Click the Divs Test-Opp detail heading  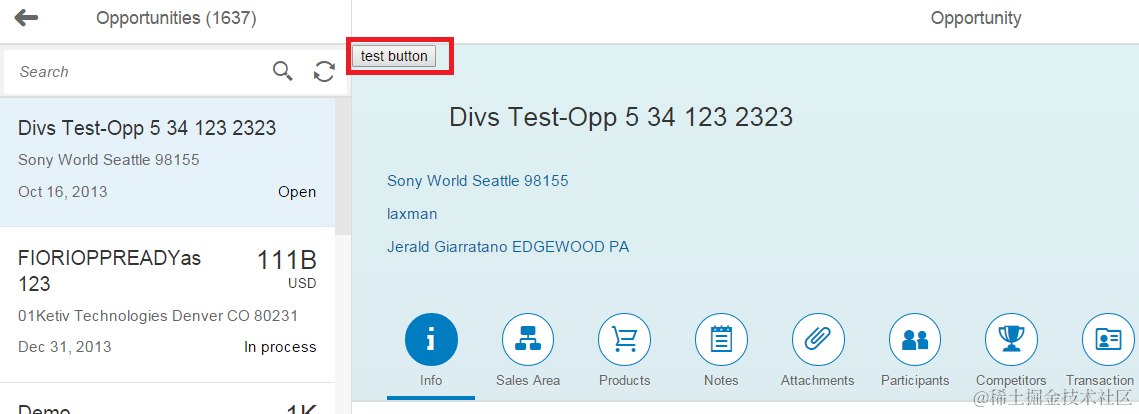pyautogui.click(x=621, y=117)
